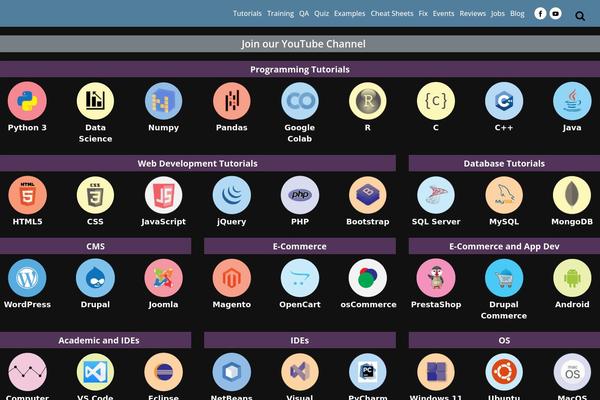Screen dimensions: 600x400
Task: Open the VS Code icon
Action: pyautogui.click(x=95, y=372)
